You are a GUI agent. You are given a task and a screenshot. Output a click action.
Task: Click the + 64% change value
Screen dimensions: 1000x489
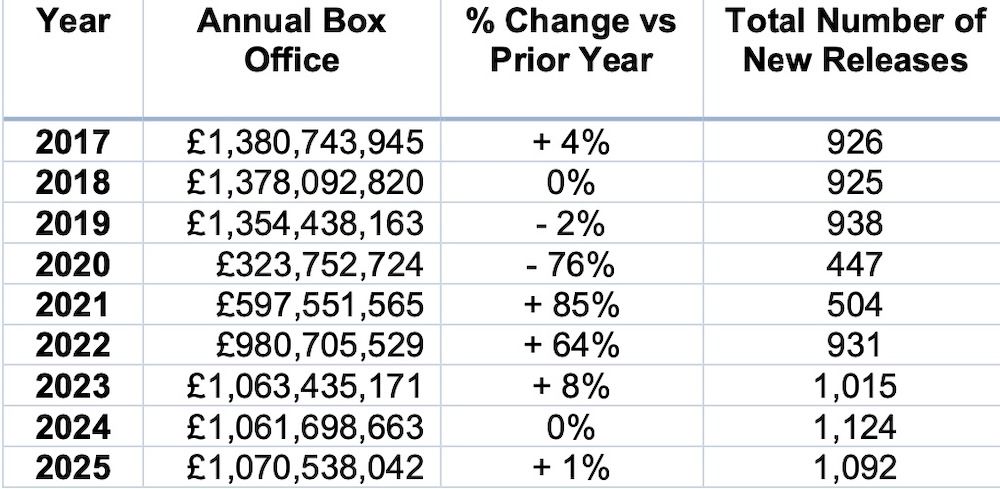(571, 345)
